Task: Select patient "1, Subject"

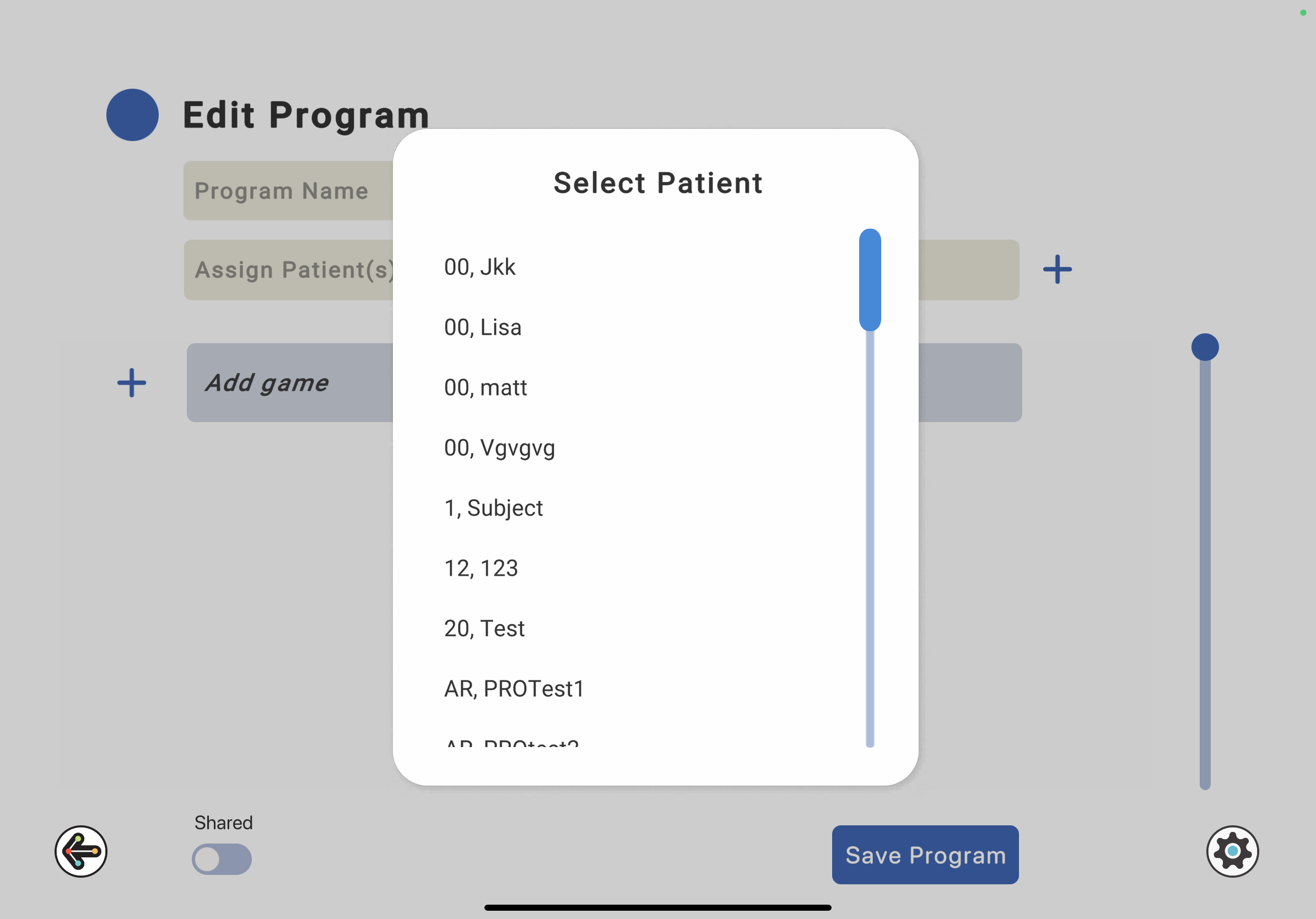Action: point(493,508)
